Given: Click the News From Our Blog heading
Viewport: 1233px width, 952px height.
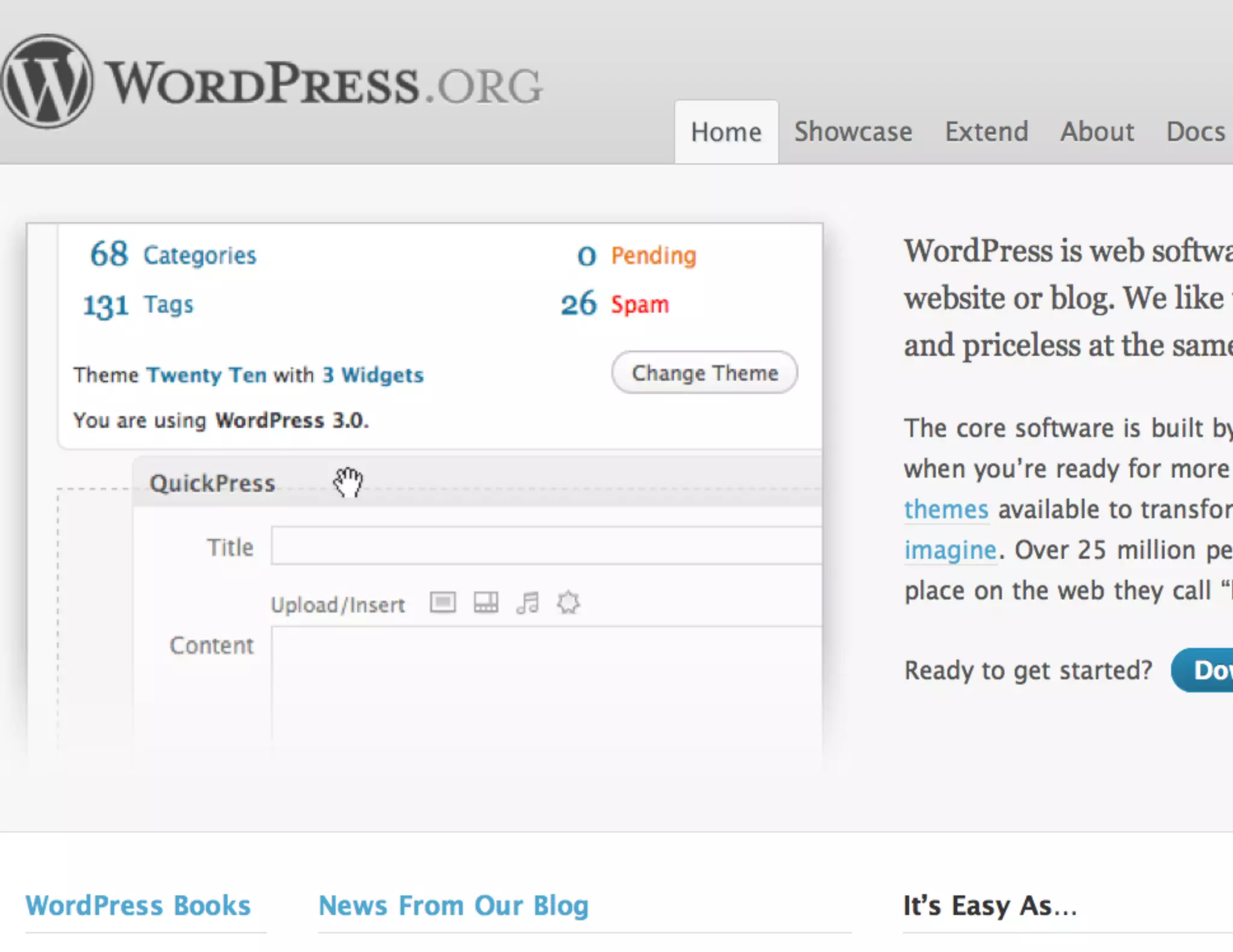Looking at the screenshot, I should (x=453, y=906).
